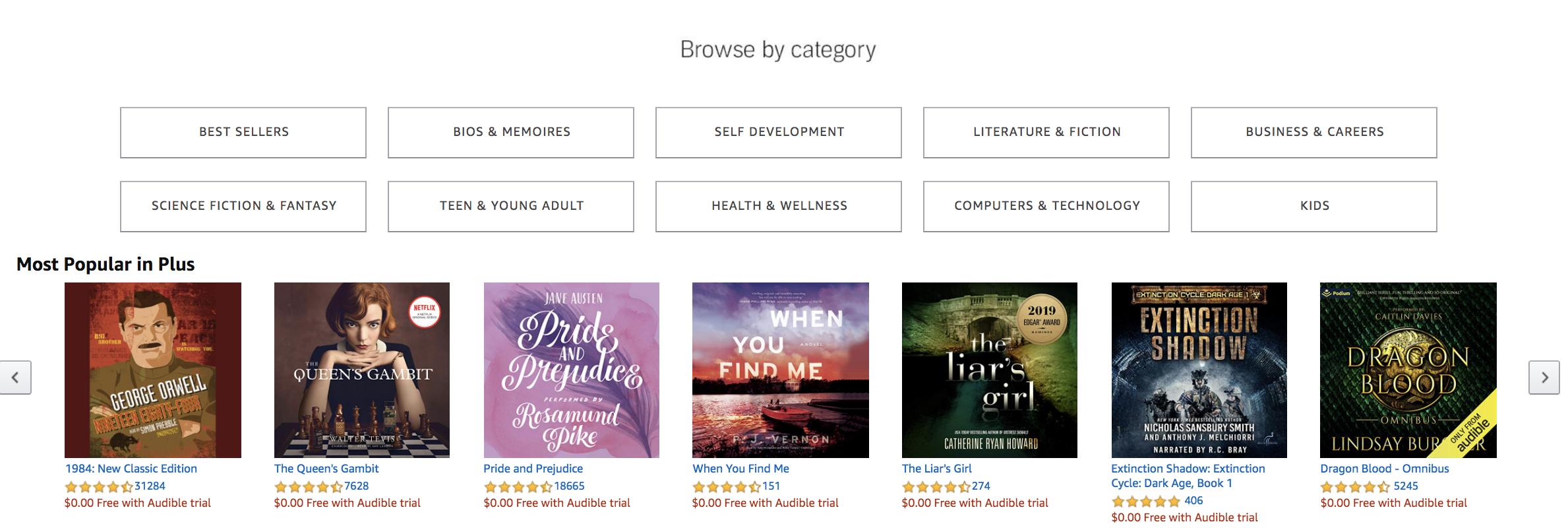This screenshot has width=1568, height=528.
Task: Open Computers & Technology category
Action: 1046,207
